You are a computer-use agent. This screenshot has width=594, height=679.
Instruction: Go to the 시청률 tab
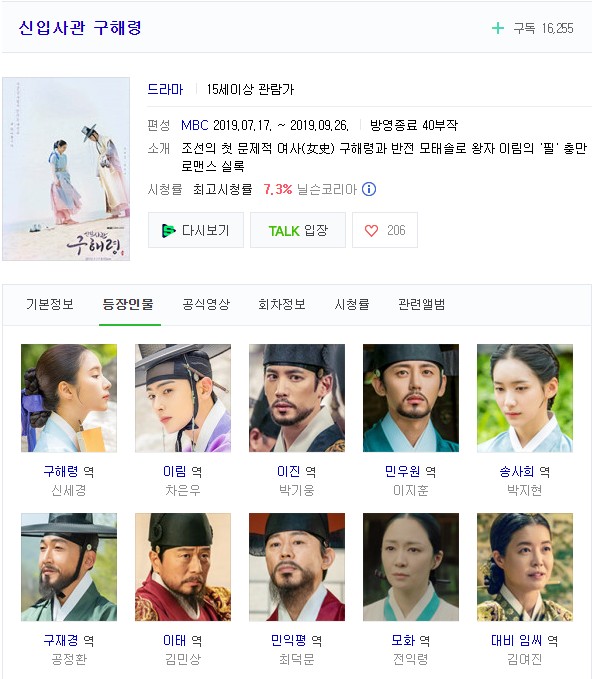[x=352, y=304]
